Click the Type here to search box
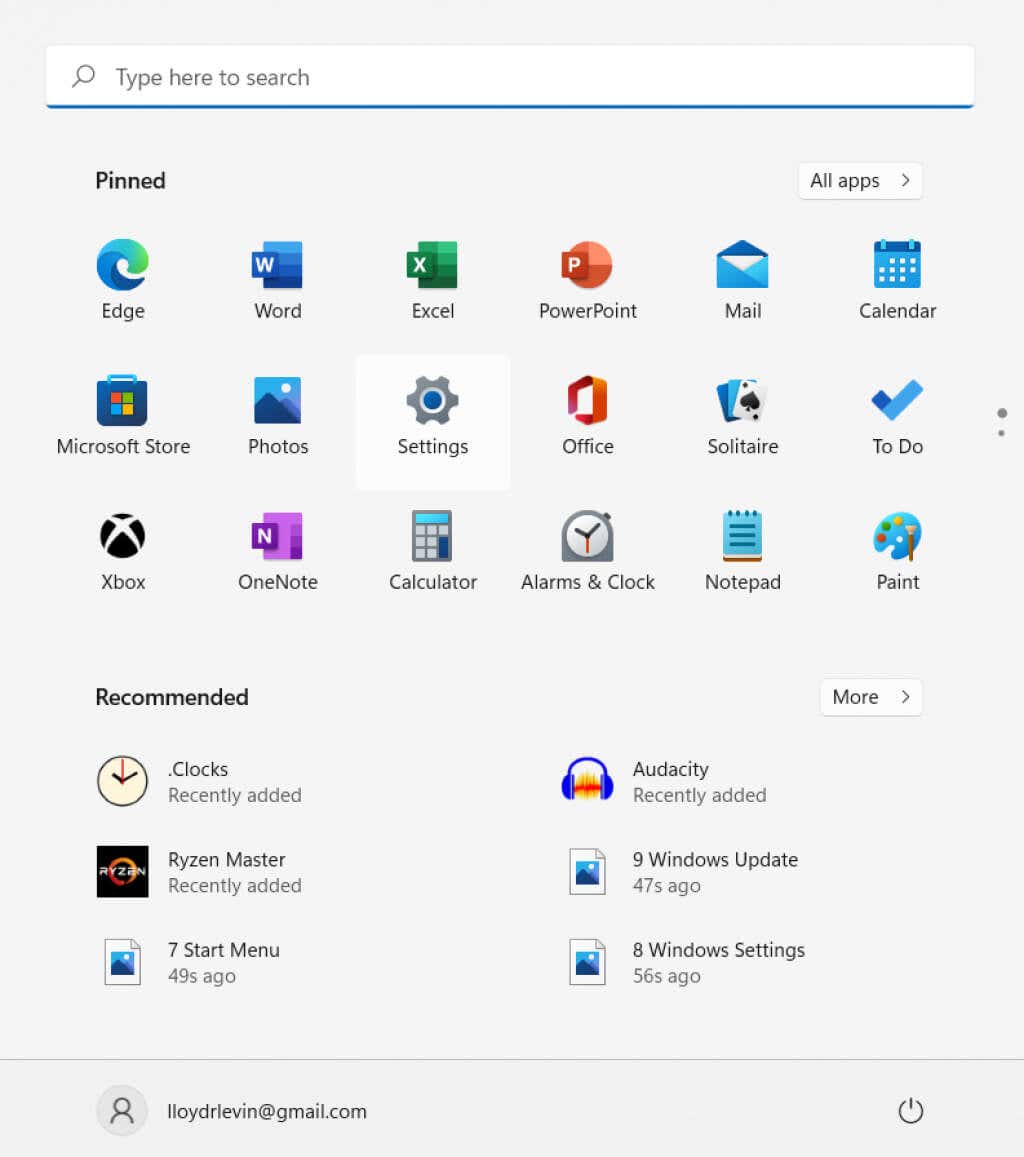This screenshot has height=1157, width=1024. click(x=510, y=77)
